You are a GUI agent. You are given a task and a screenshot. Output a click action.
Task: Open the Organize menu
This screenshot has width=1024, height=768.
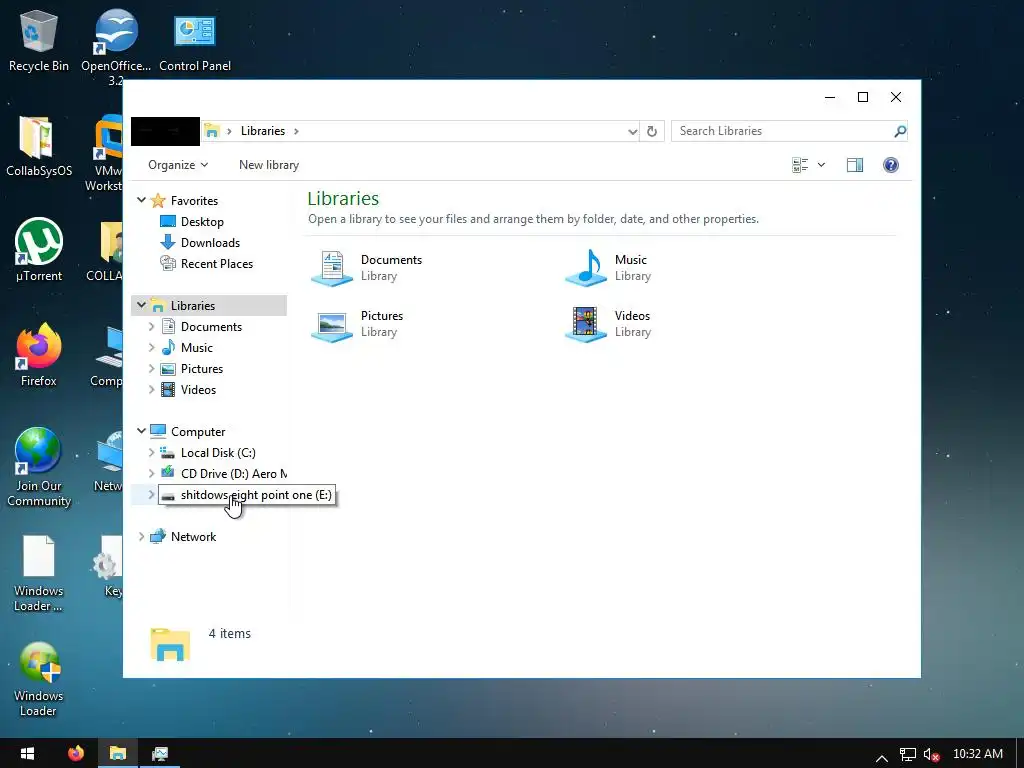click(x=178, y=165)
